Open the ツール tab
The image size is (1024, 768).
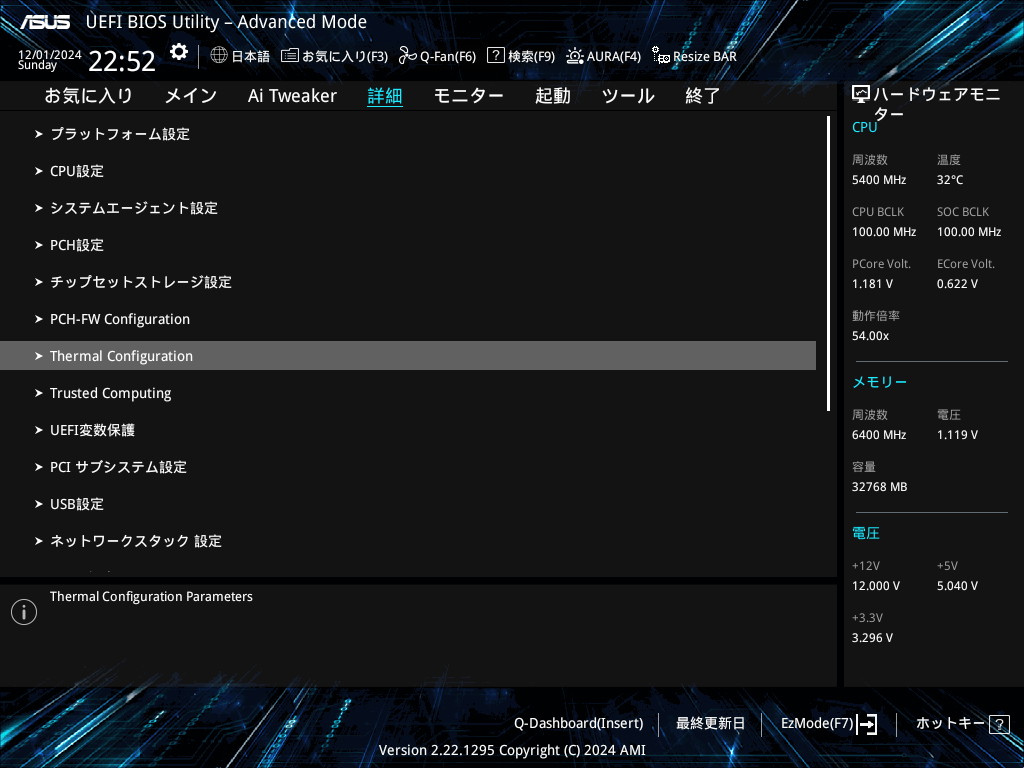pyautogui.click(x=628, y=96)
